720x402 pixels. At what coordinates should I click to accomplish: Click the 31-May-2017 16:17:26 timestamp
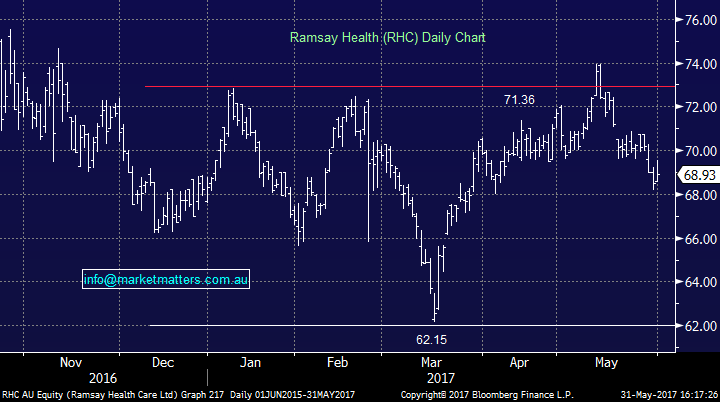(x=669, y=395)
